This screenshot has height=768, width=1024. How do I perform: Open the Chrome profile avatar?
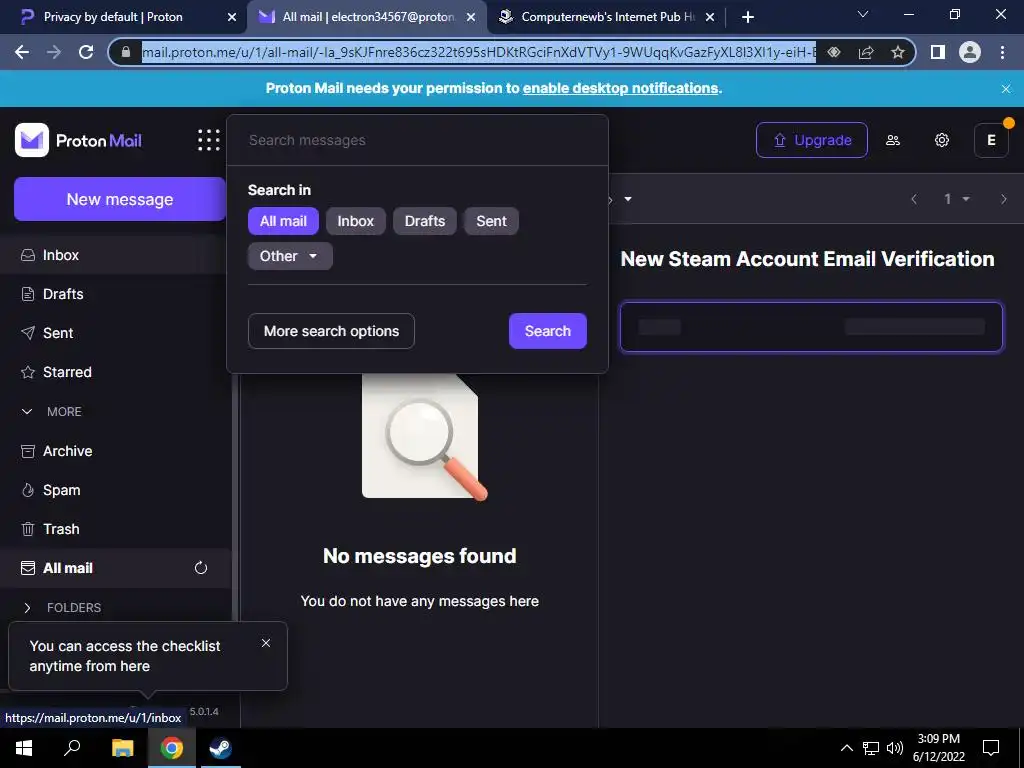pyautogui.click(x=970, y=52)
